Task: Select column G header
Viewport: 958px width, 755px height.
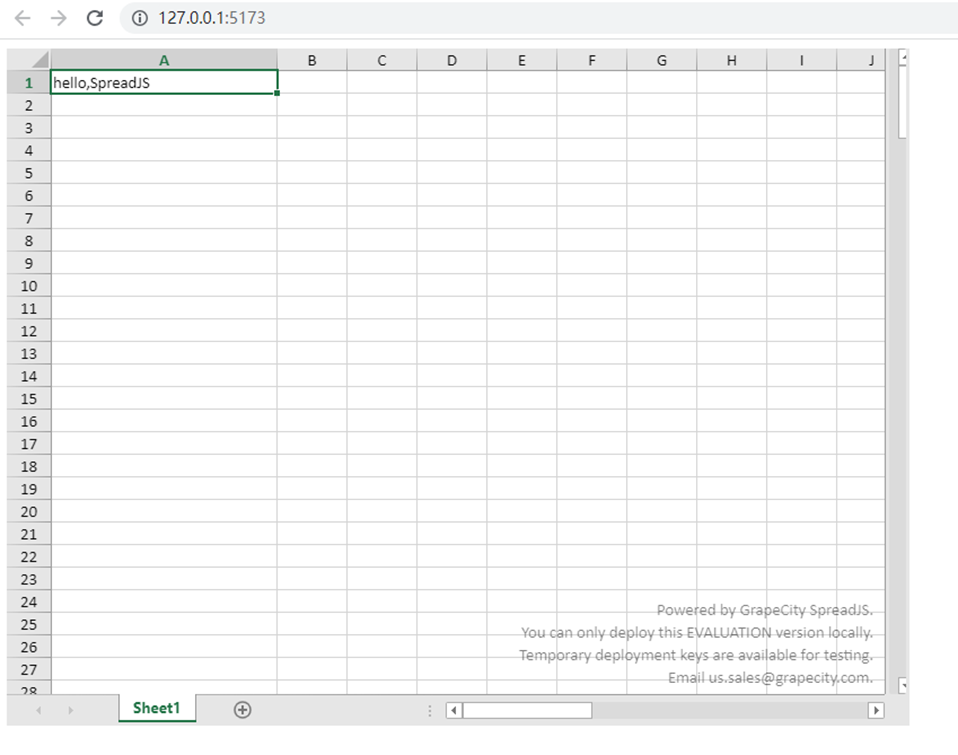Action: [662, 60]
